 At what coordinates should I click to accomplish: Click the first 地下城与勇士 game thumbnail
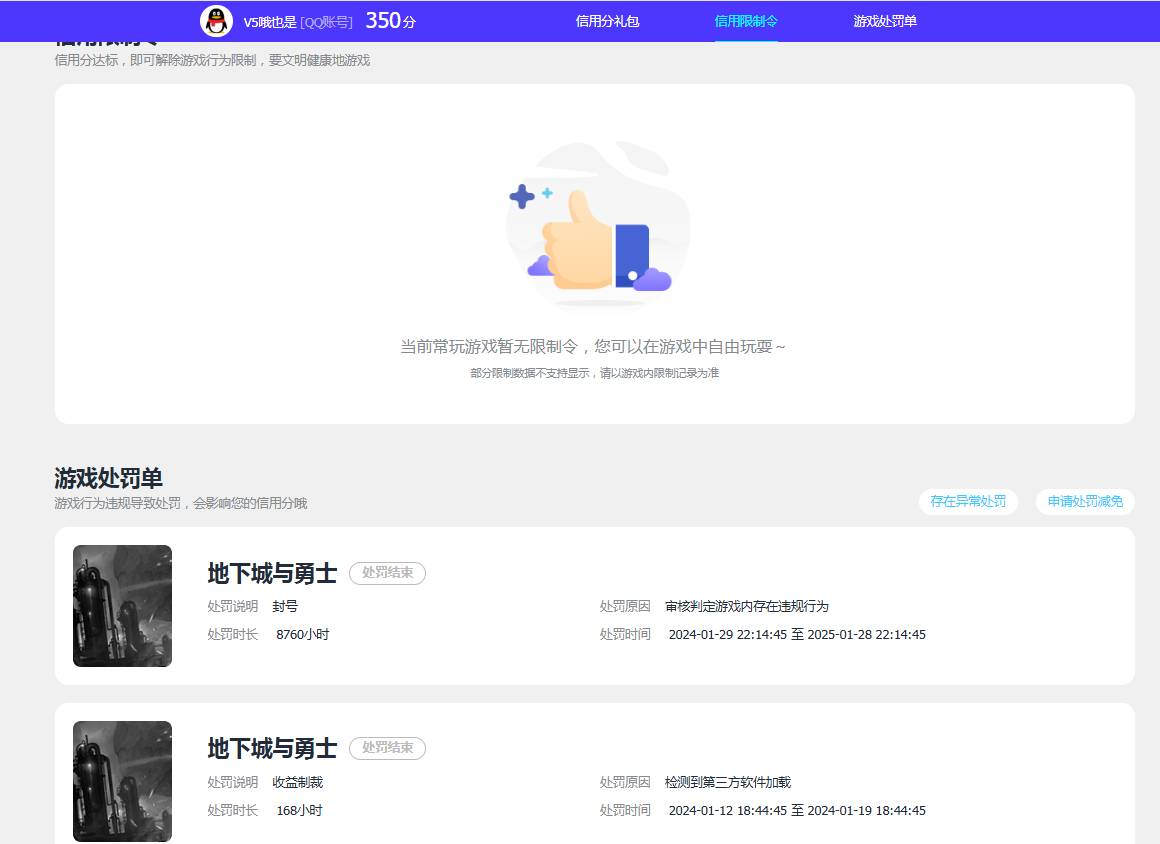121,605
